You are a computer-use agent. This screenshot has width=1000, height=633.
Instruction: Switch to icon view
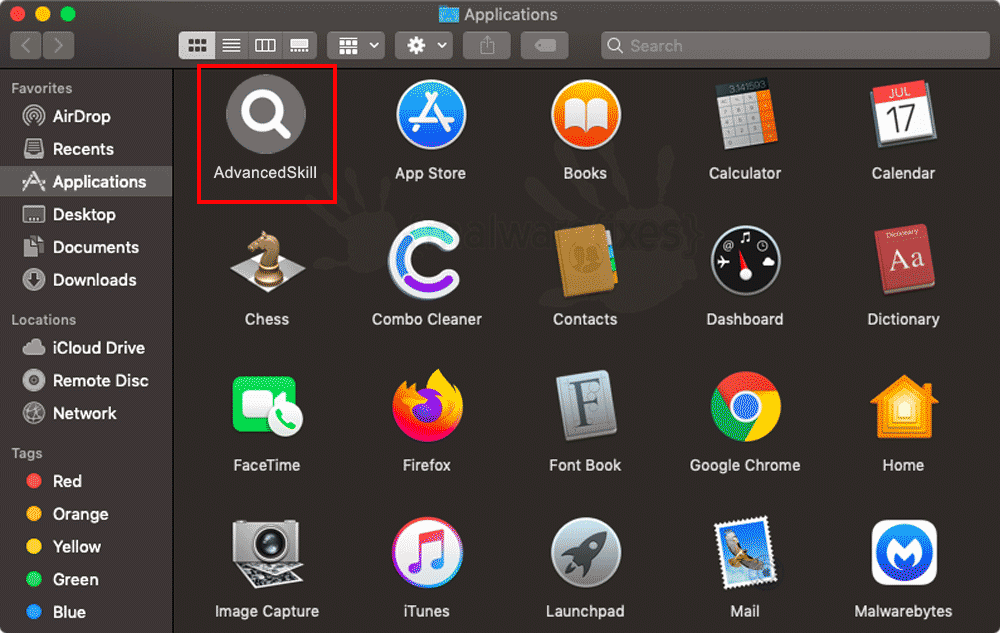tap(196, 45)
